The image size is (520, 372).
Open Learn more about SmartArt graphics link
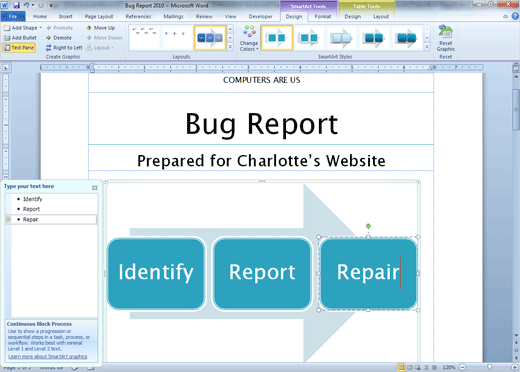(48, 356)
